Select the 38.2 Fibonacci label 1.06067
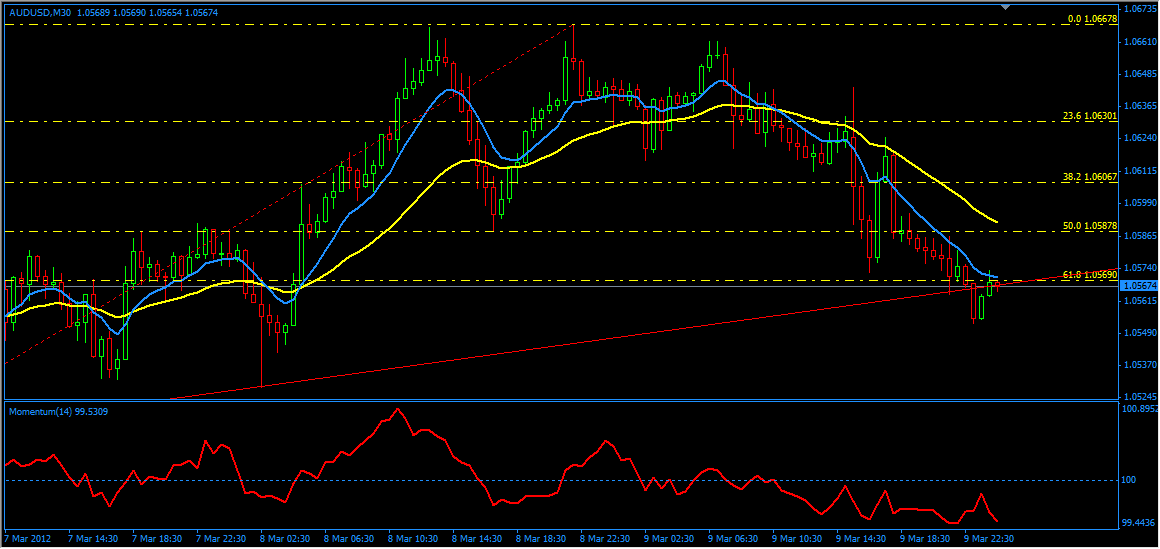The image size is (1160, 549). coord(1089,177)
